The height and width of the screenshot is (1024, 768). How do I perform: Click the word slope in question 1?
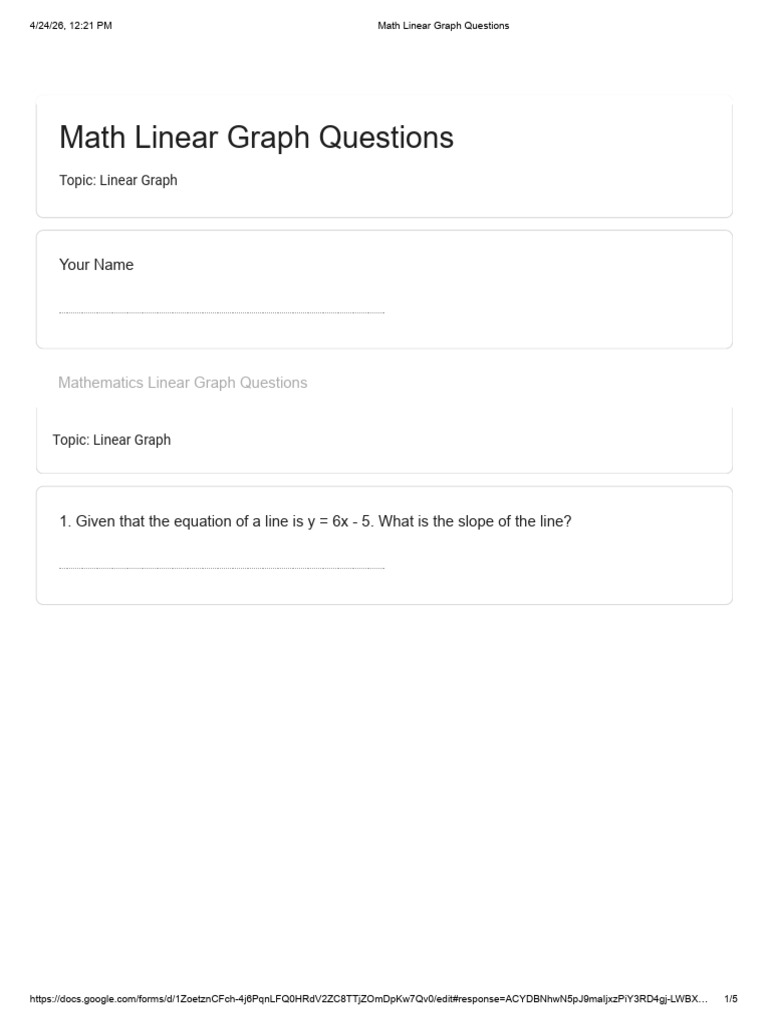(475, 522)
